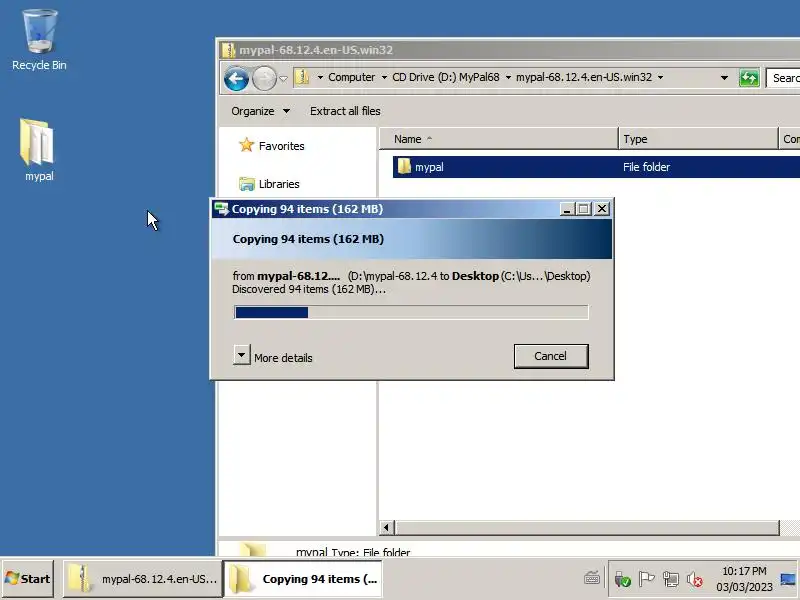This screenshot has height=600, width=800.
Task: Click the on-screen keyboard tray icon
Action: 592,579
